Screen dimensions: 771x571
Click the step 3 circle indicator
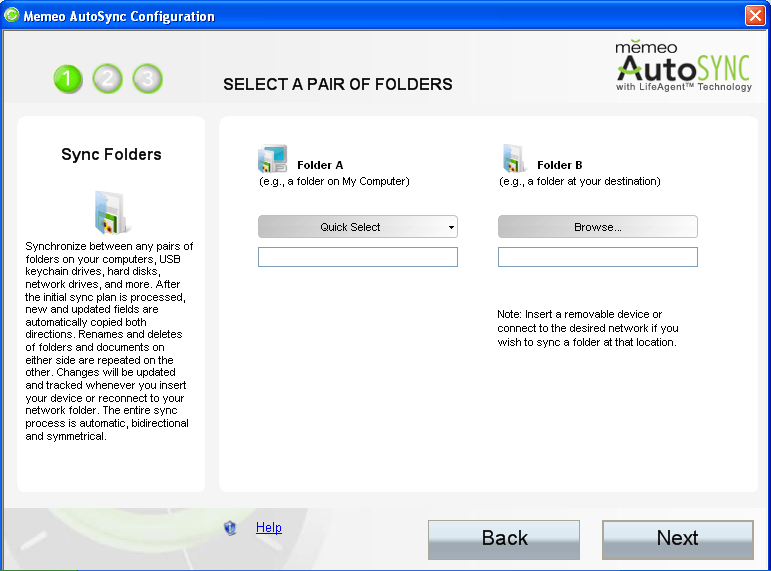tap(147, 79)
